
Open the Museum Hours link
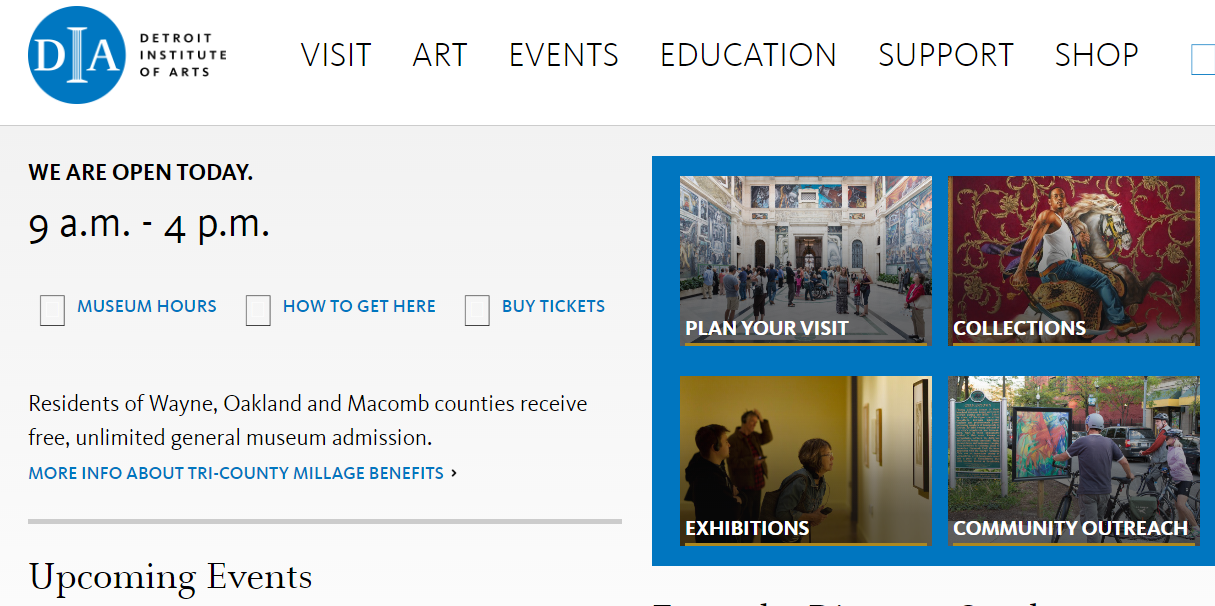(x=147, y=307)
